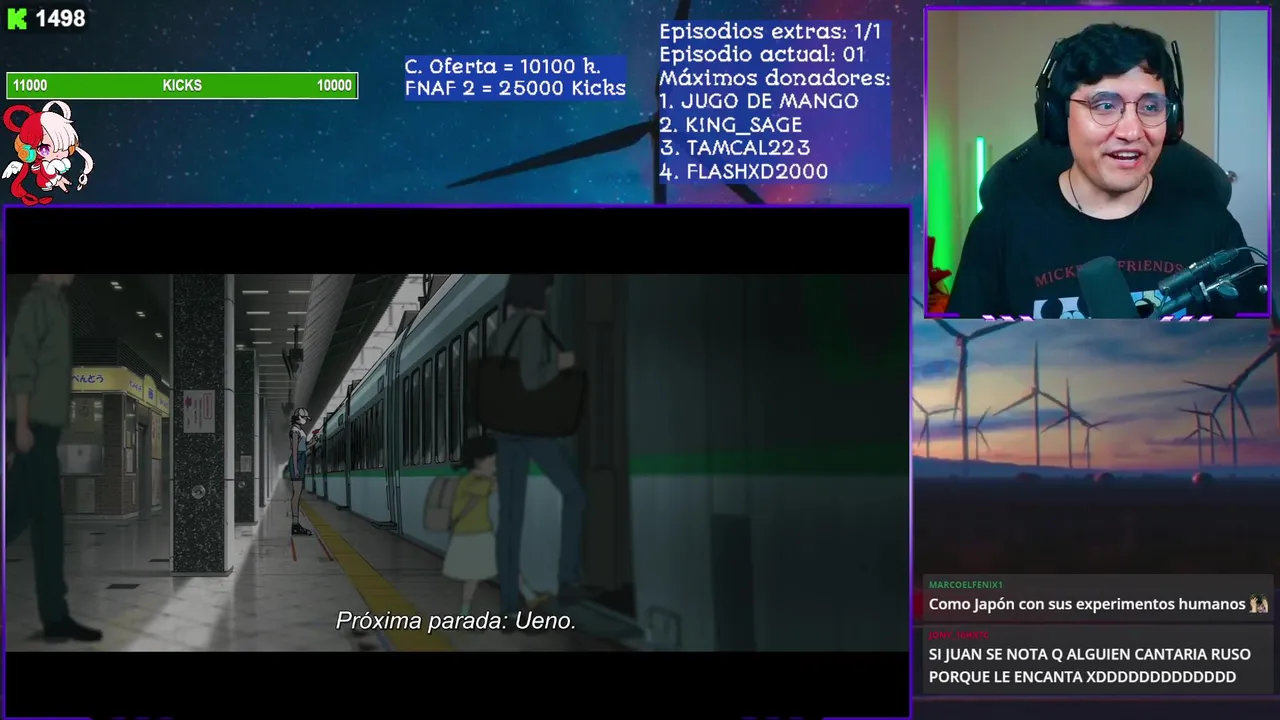
Task: Click the red chat username above 'SI JUAN'
Action: pos(958,635)
